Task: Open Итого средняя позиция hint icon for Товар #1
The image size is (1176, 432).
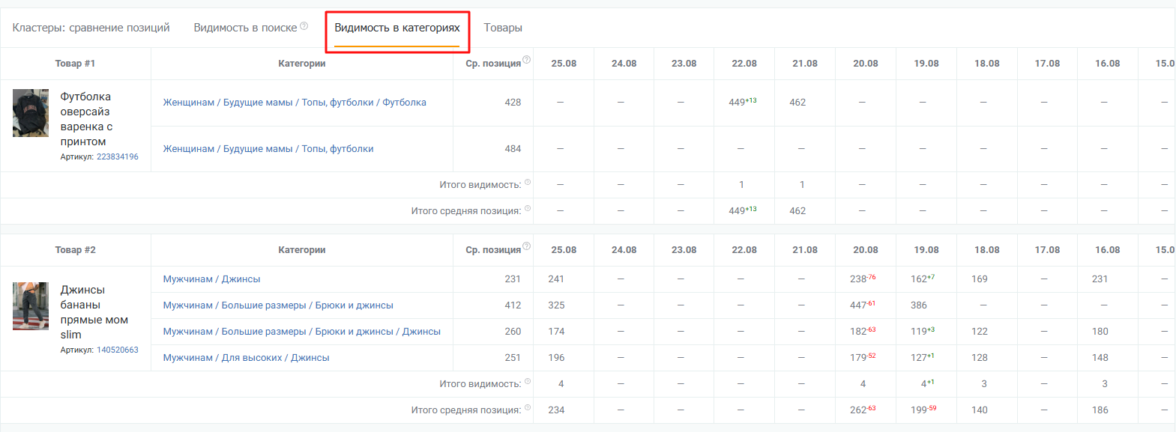Action: (527, 209)
